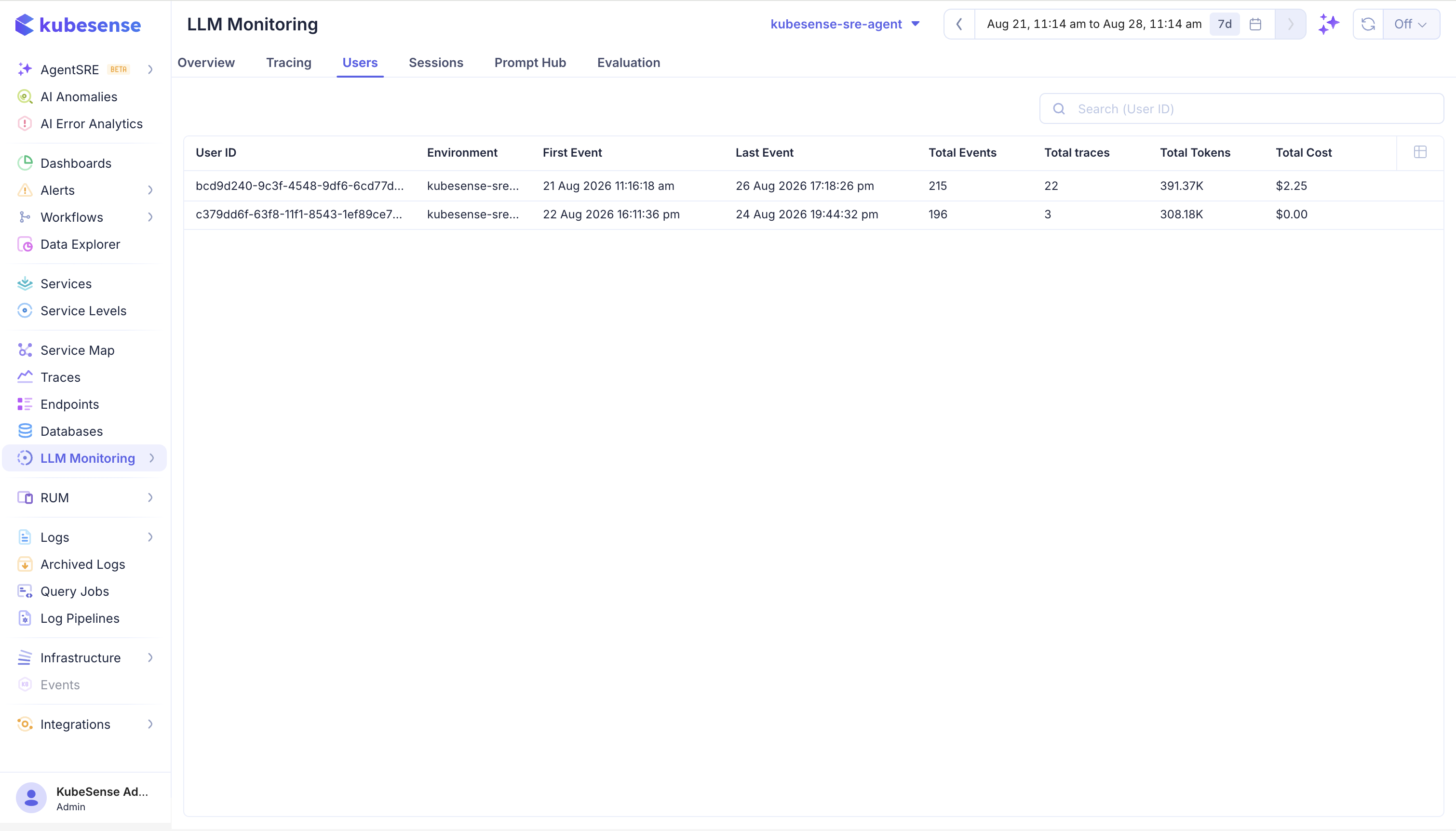Screen dimensions: 1456x831
Task: Switch to the Overview tab
Action: pos(206,63)
